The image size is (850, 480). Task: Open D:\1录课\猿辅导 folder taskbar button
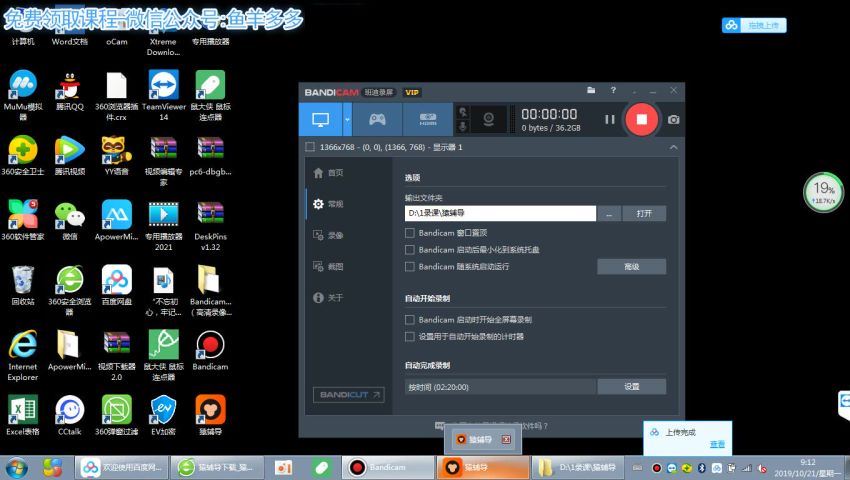click(577, 467)
